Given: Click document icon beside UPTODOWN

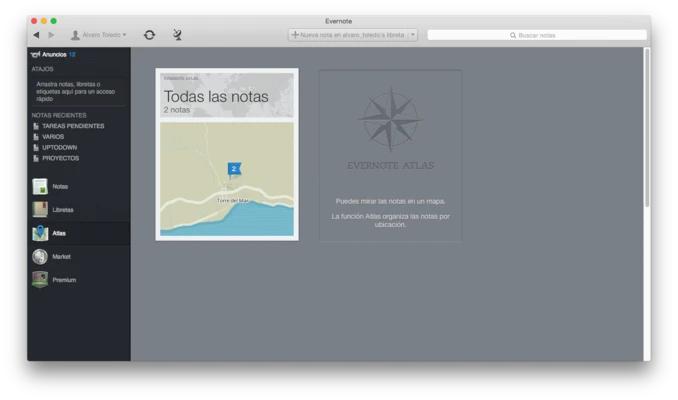Looking at the screenshot, I should point(36,147).
